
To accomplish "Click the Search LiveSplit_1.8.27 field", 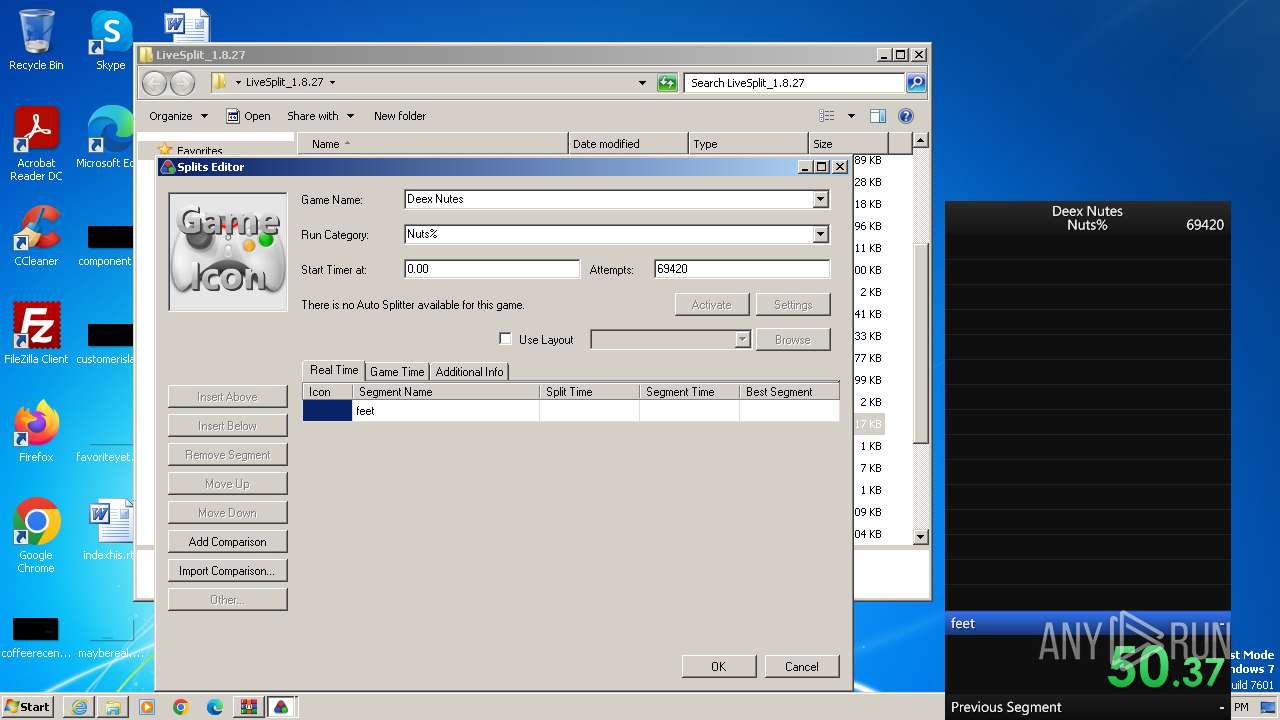I will pos(795,83).
